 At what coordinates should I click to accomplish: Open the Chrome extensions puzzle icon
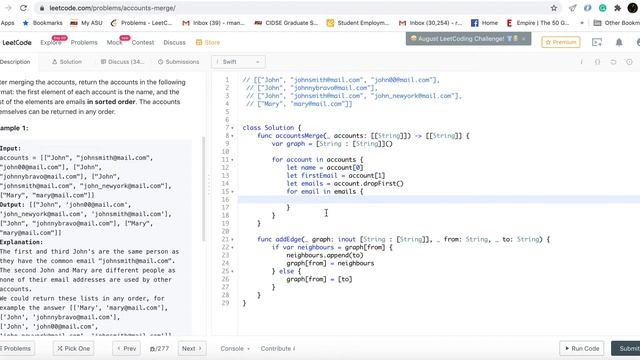618,8
